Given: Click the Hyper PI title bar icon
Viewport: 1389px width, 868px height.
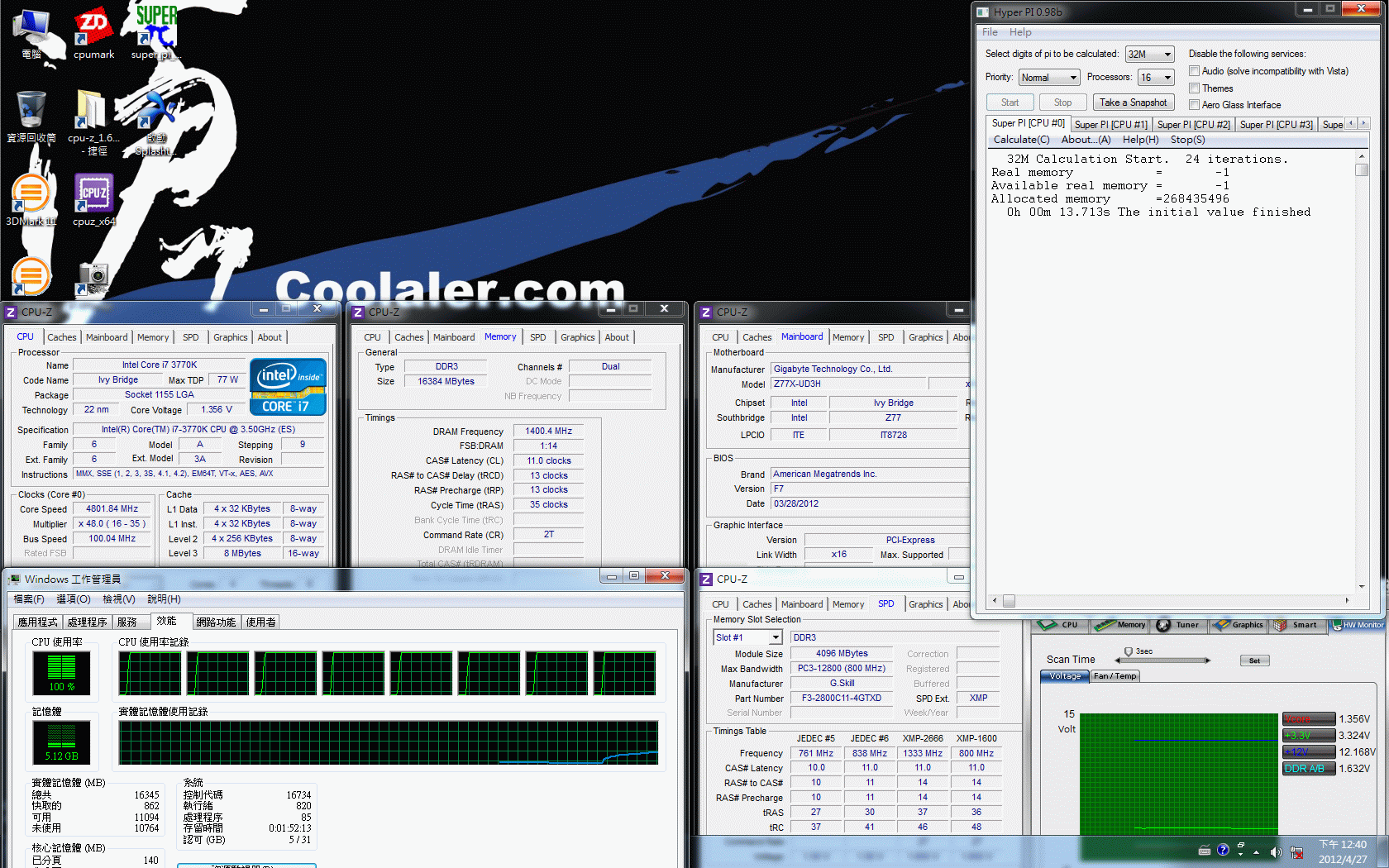Looking at the screenshot, I should [x=983, y=12].
